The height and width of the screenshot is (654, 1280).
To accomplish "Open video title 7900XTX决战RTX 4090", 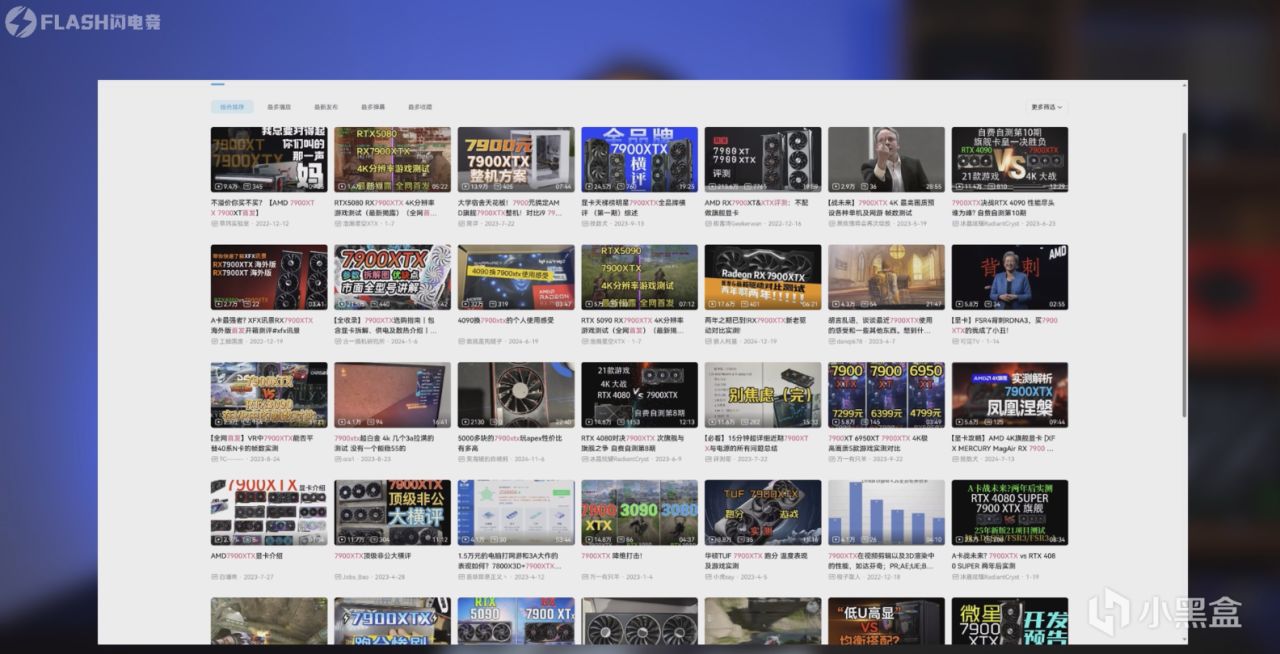I will [x=1004, y=206].
